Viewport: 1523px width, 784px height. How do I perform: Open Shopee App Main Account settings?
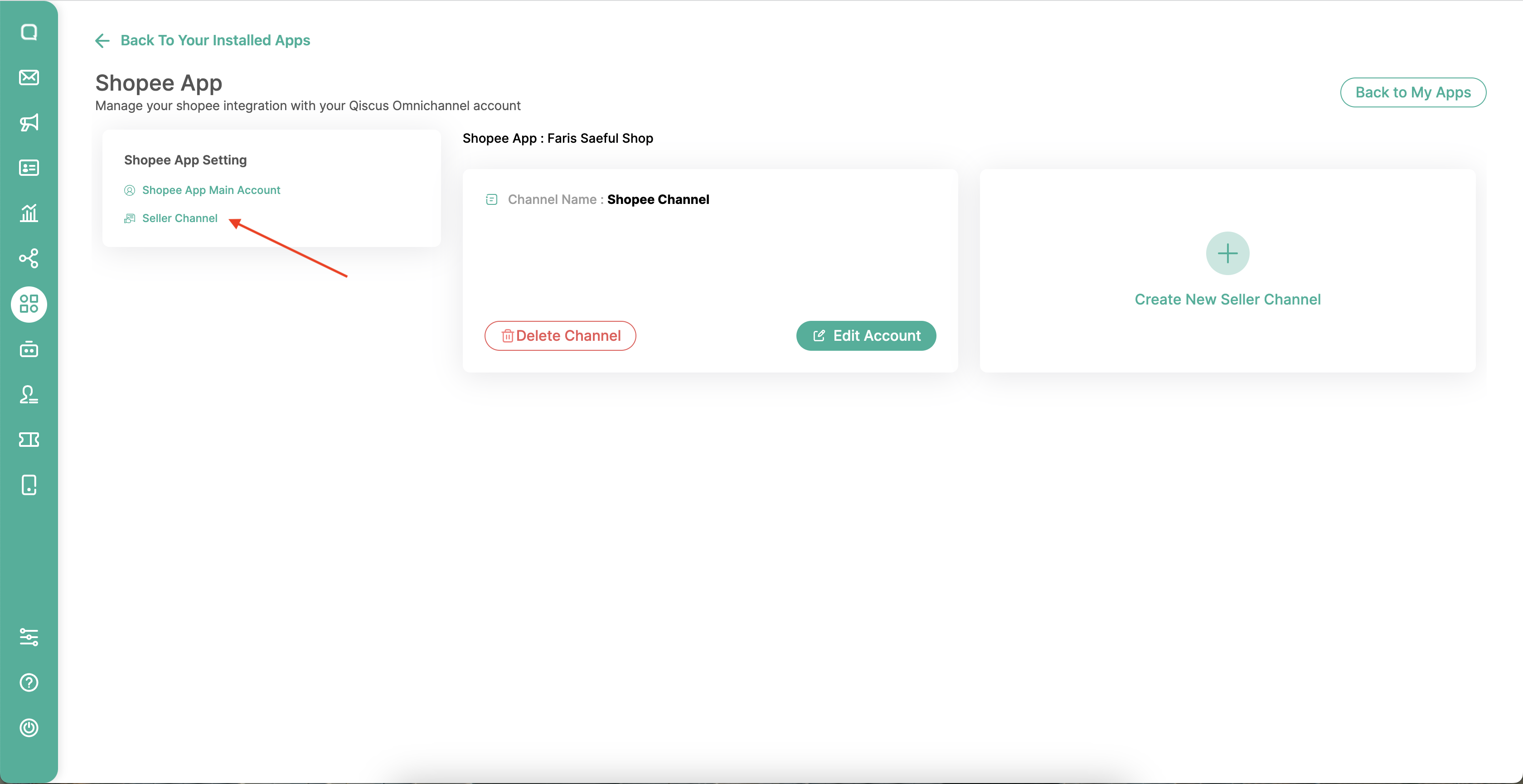pyautogui.click(x=211, y=190)
